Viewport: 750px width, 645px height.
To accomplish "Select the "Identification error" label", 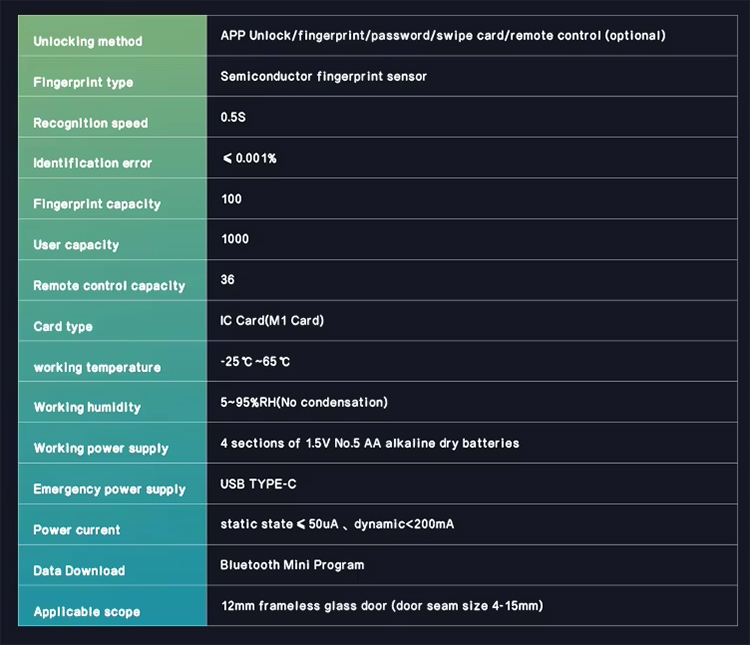I will point(92,163).
